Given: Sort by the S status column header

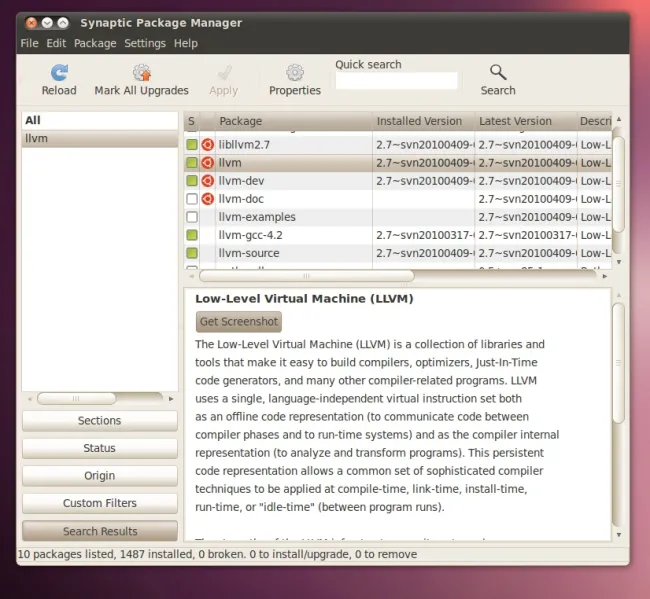Looking at the screenshot, I should [x=192, y=121].
